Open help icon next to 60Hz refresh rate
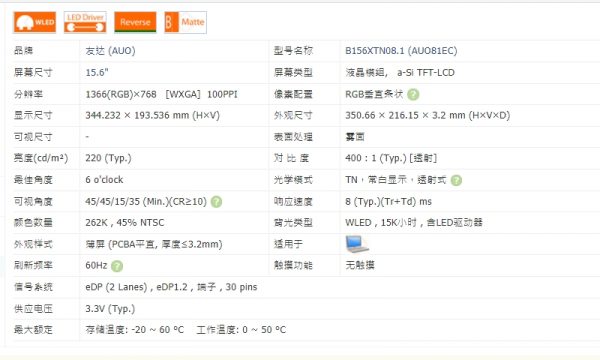 click(x=117, y=266)
